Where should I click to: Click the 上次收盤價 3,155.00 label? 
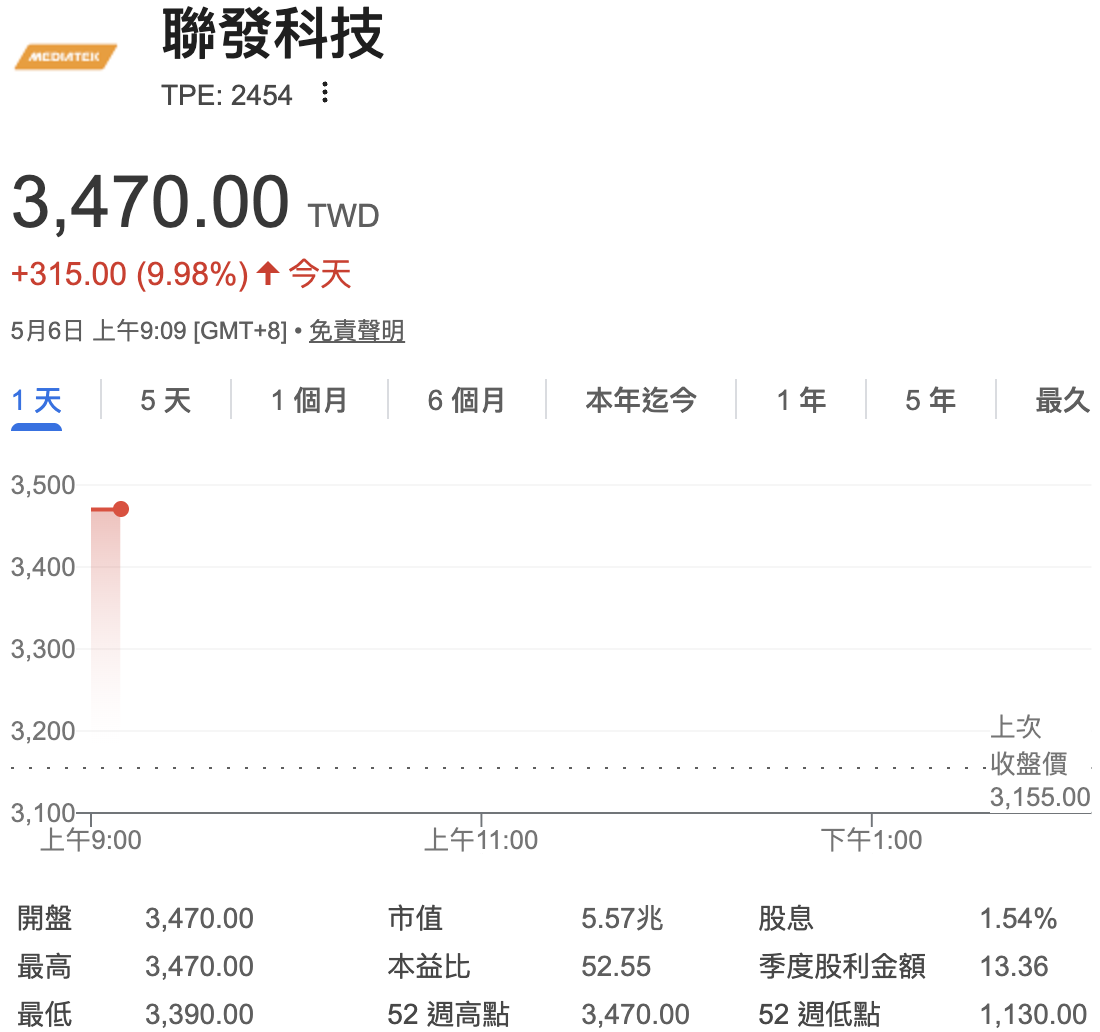pyautogui.click(x=1040, y=762)
